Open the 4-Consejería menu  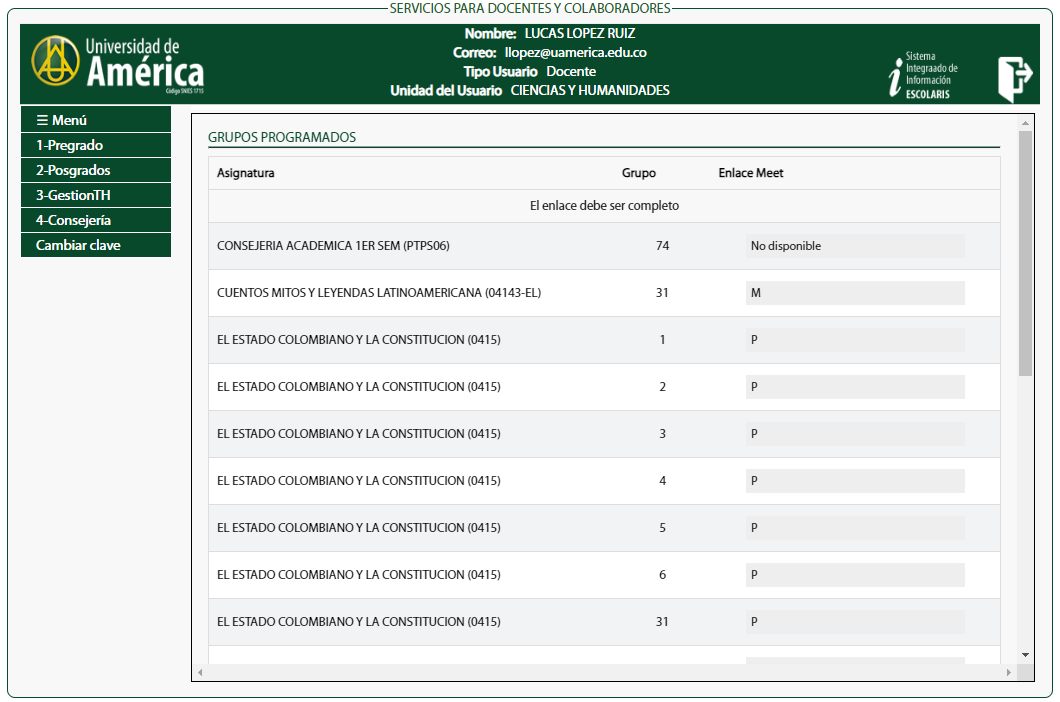tap(95, 220)
